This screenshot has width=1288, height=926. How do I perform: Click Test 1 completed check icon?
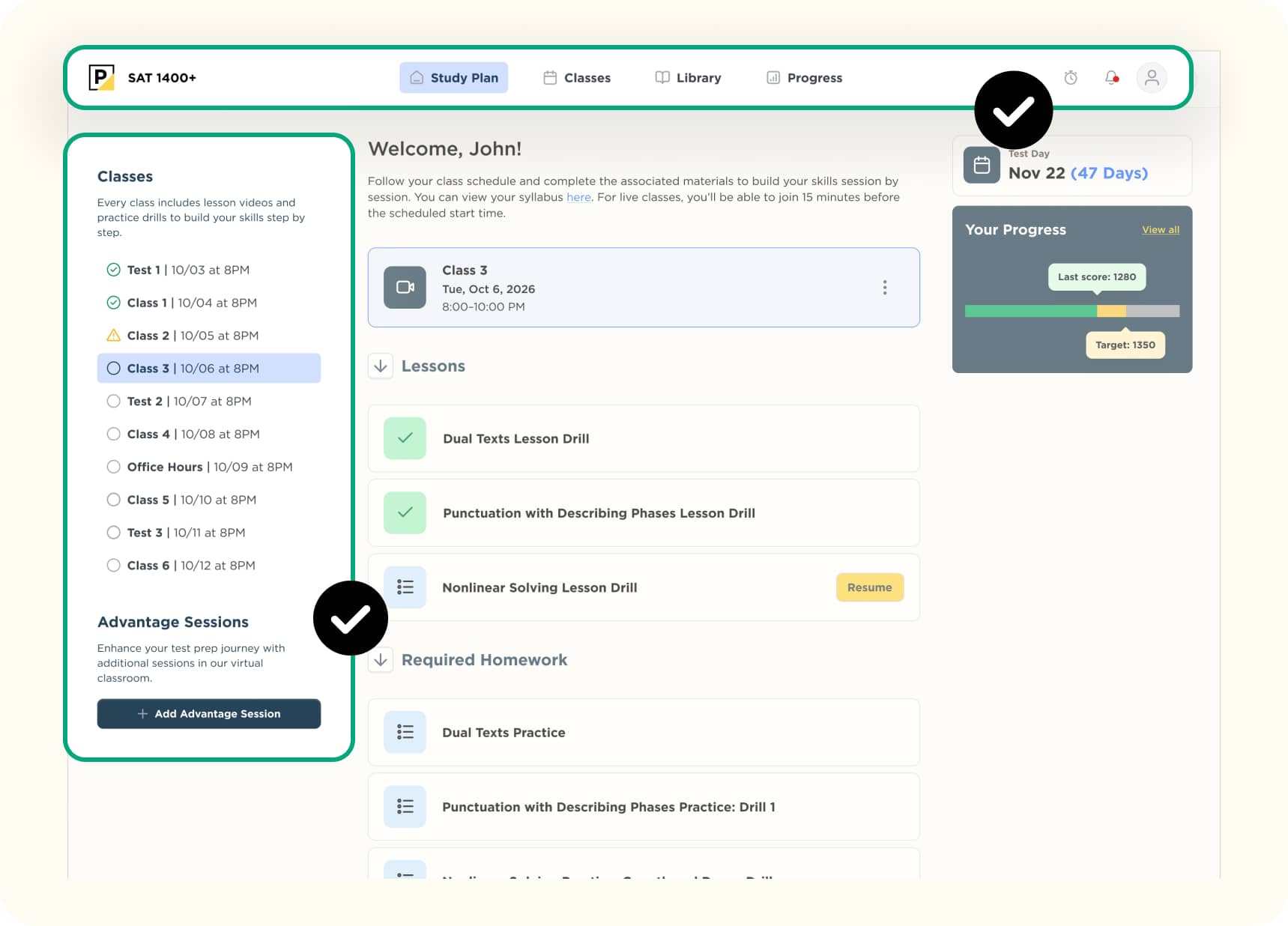[x=113, y=270]
